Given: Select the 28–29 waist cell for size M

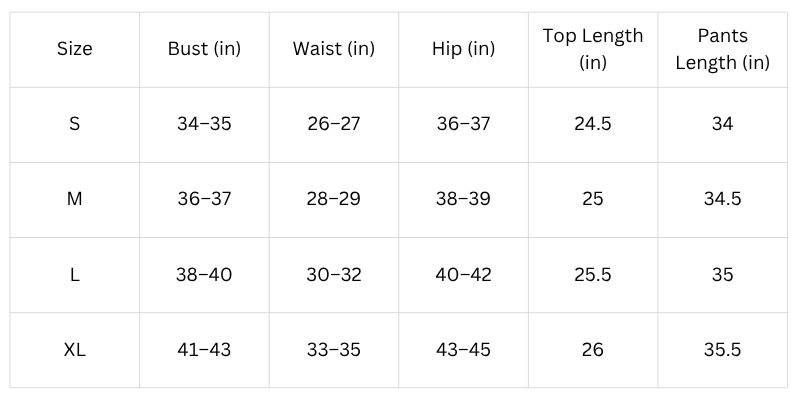Looking at the screenshot, I should point(334,199).
